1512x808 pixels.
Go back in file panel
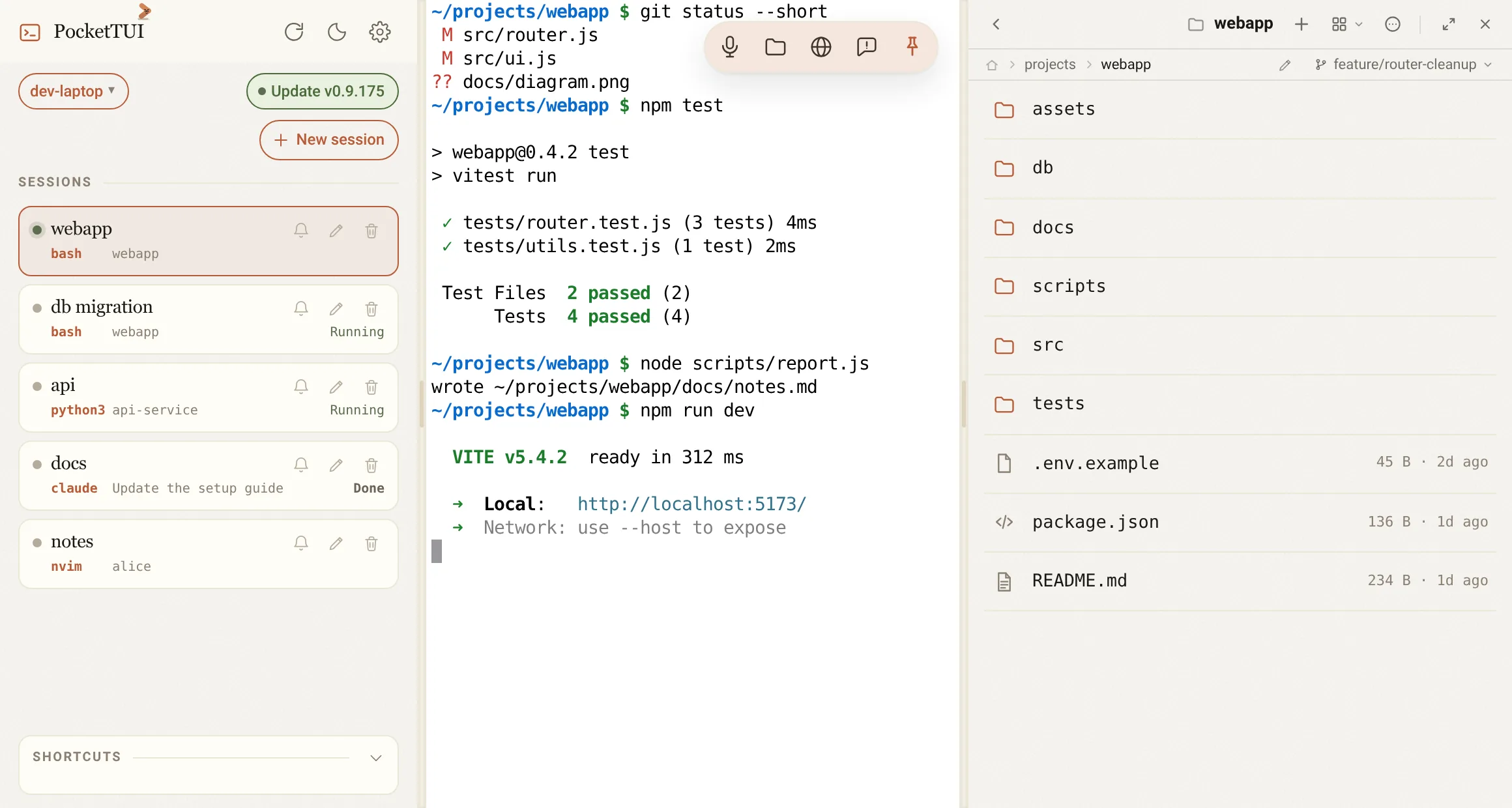996,24
